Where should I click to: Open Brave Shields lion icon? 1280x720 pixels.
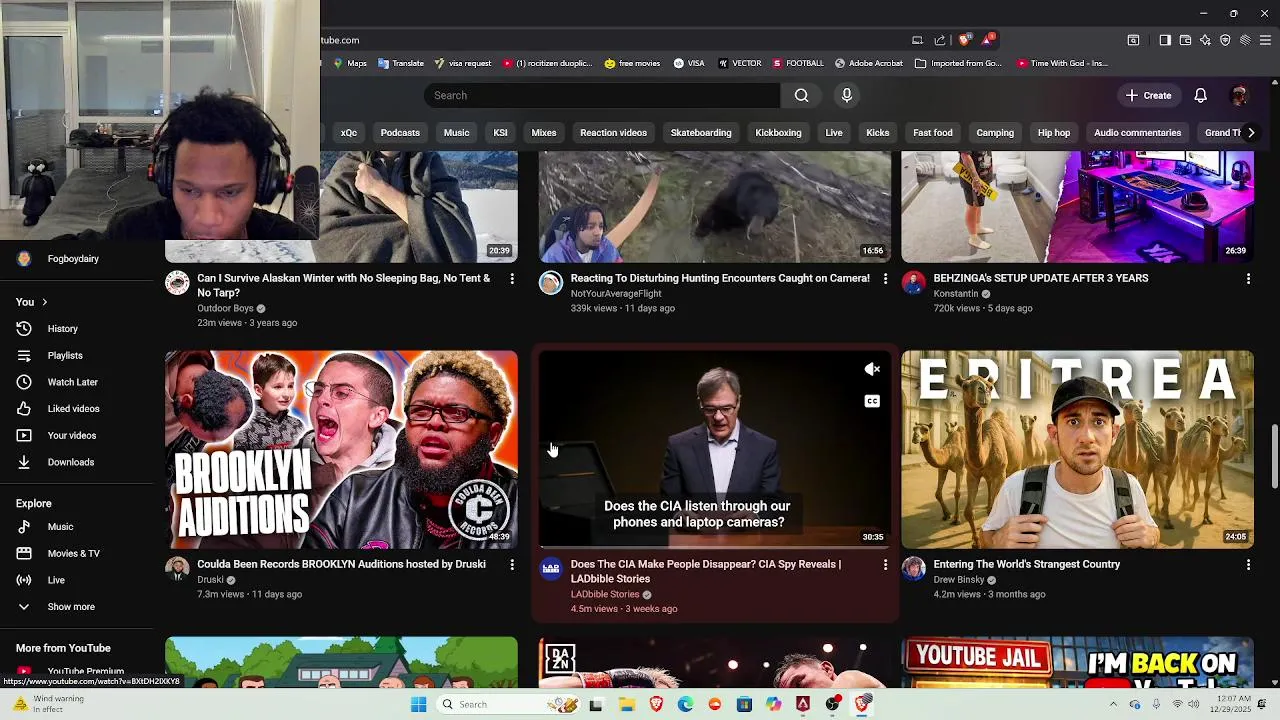(x=964, y=40)
